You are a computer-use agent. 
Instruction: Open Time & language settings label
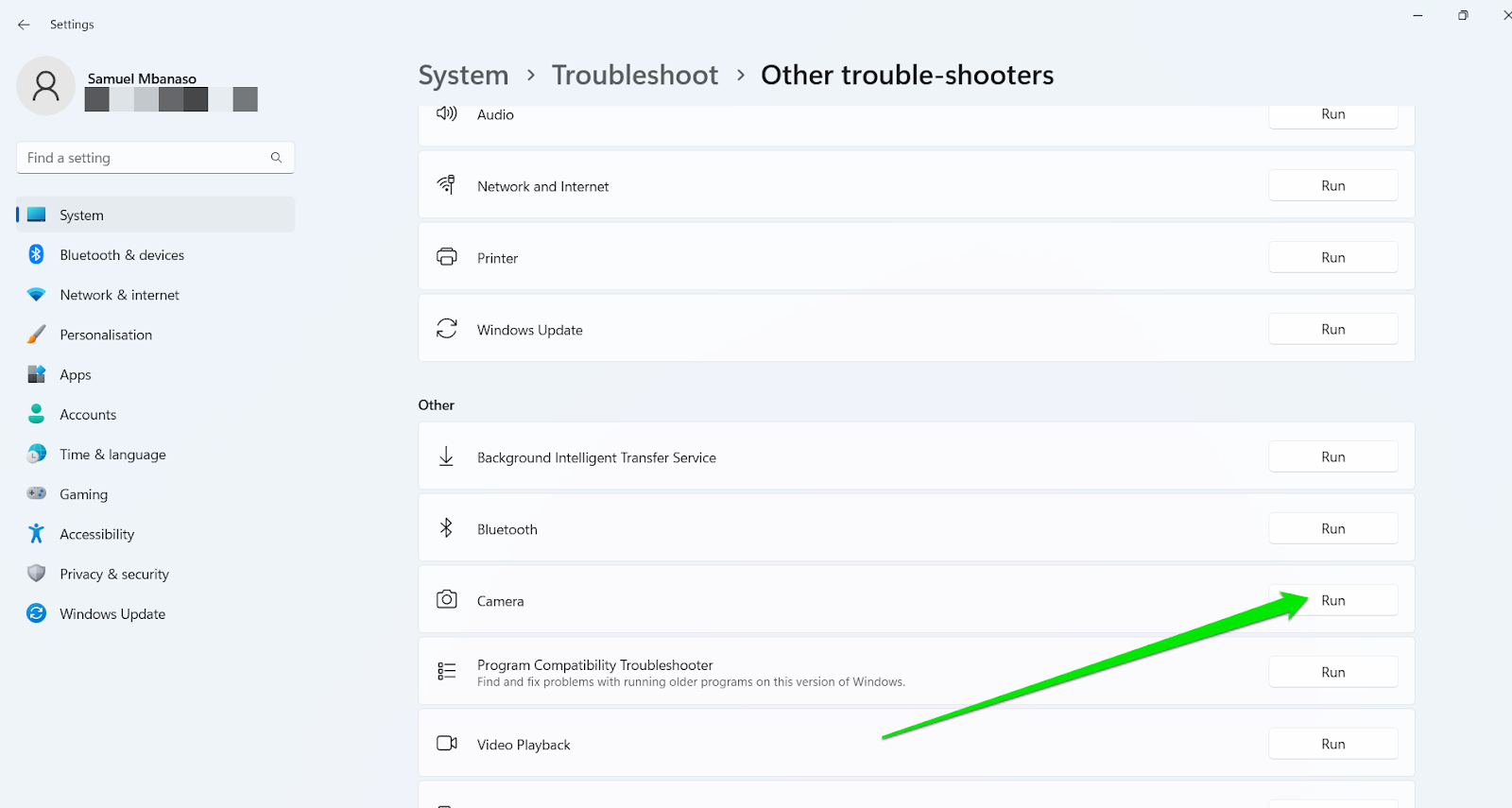[112, 455]
